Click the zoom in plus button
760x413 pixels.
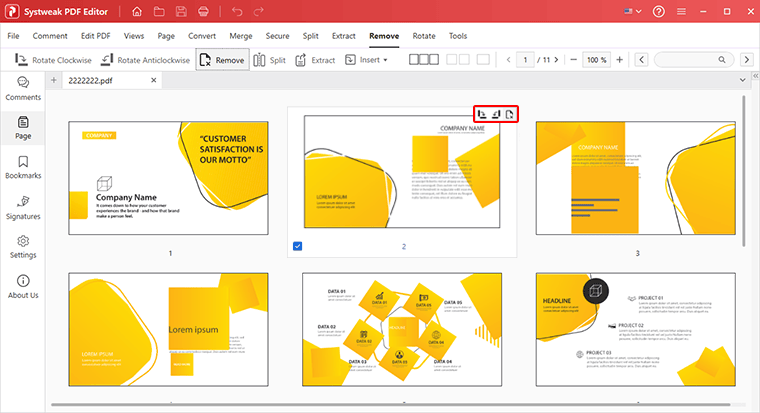click(620, 60)
